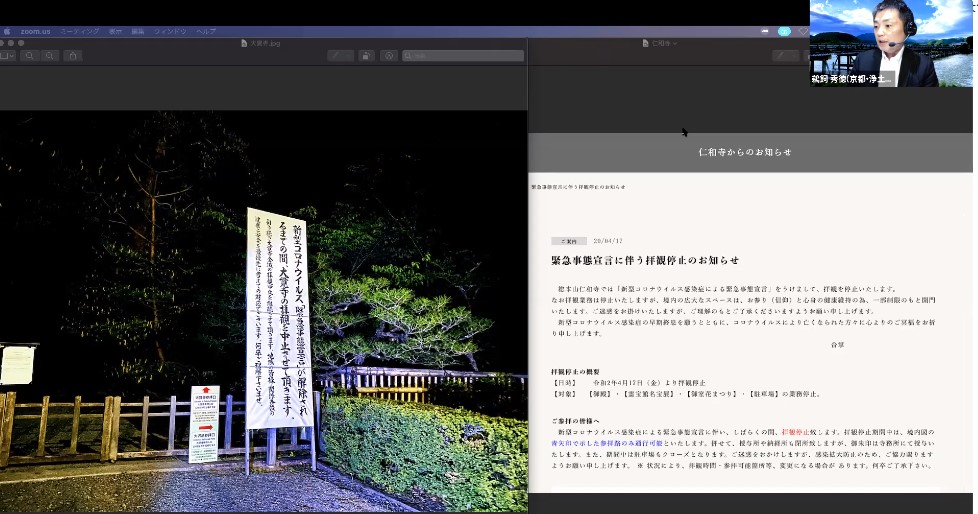Click the 合掌 closing text
The width and height of the screenshot is (978, 514).
(837, 344)
